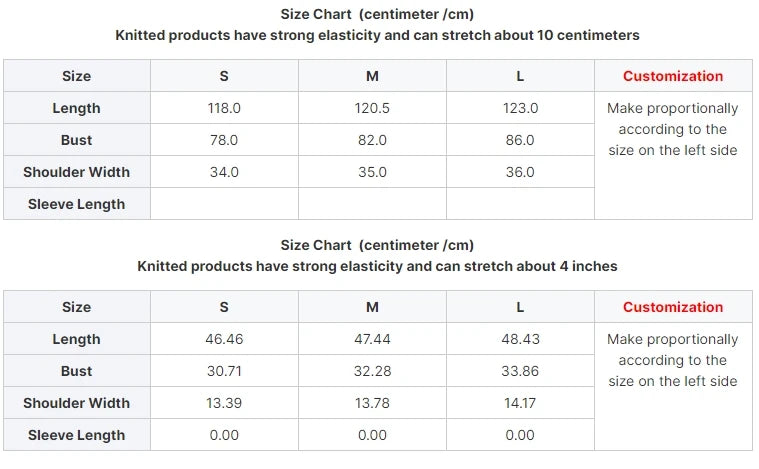
Task: Click the 34.0 shoulder width value
Action: click(224, 172)
